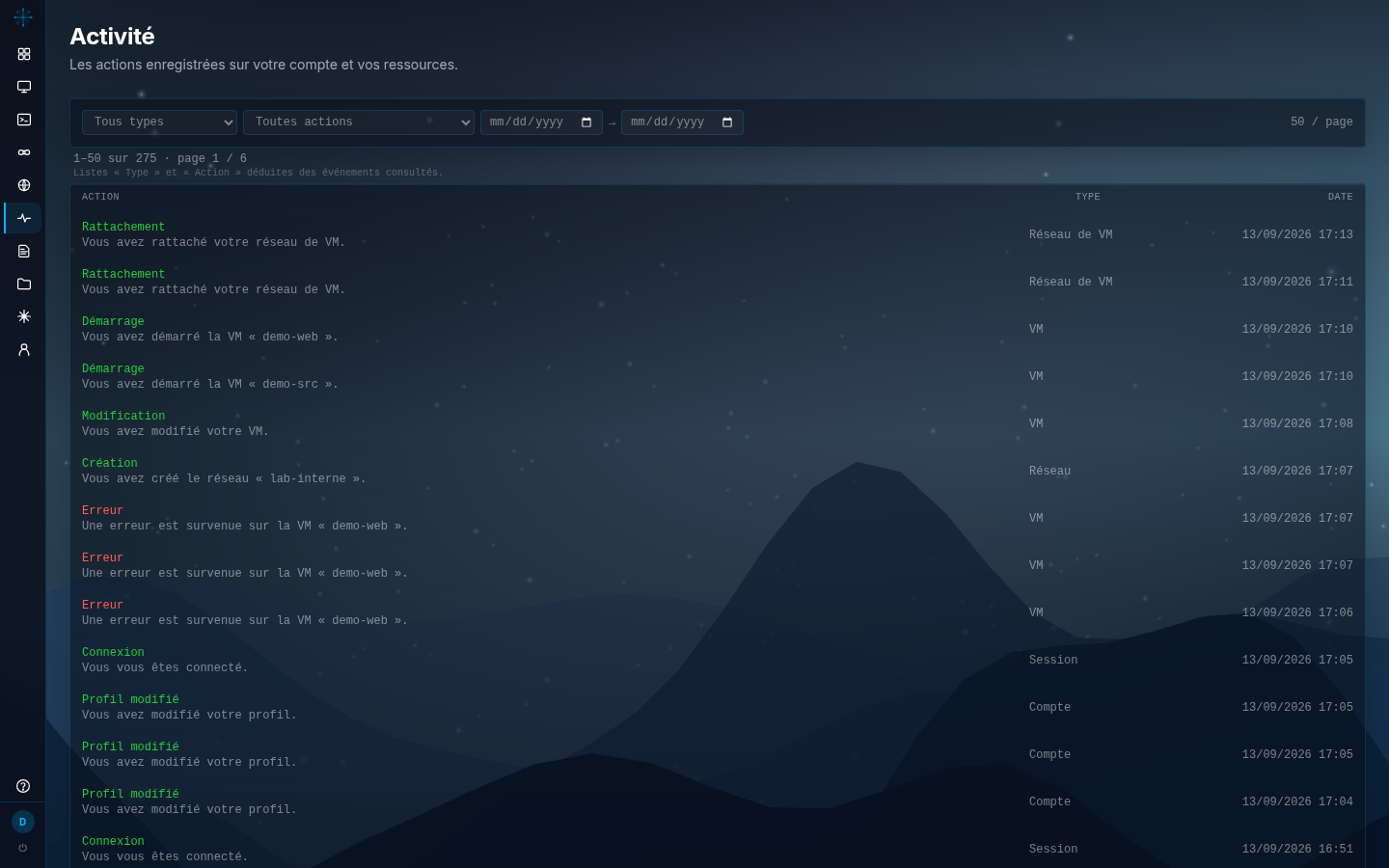Select the "Démarrage" row for demo-web

[718, 329]
